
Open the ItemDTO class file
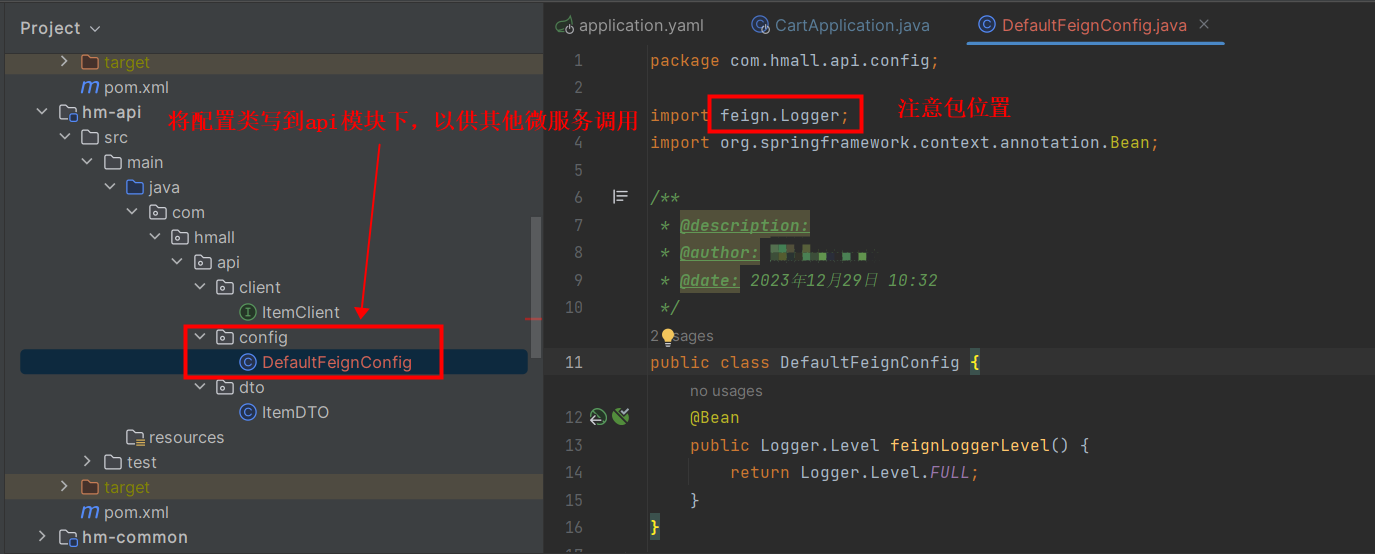tap(295, 412)
